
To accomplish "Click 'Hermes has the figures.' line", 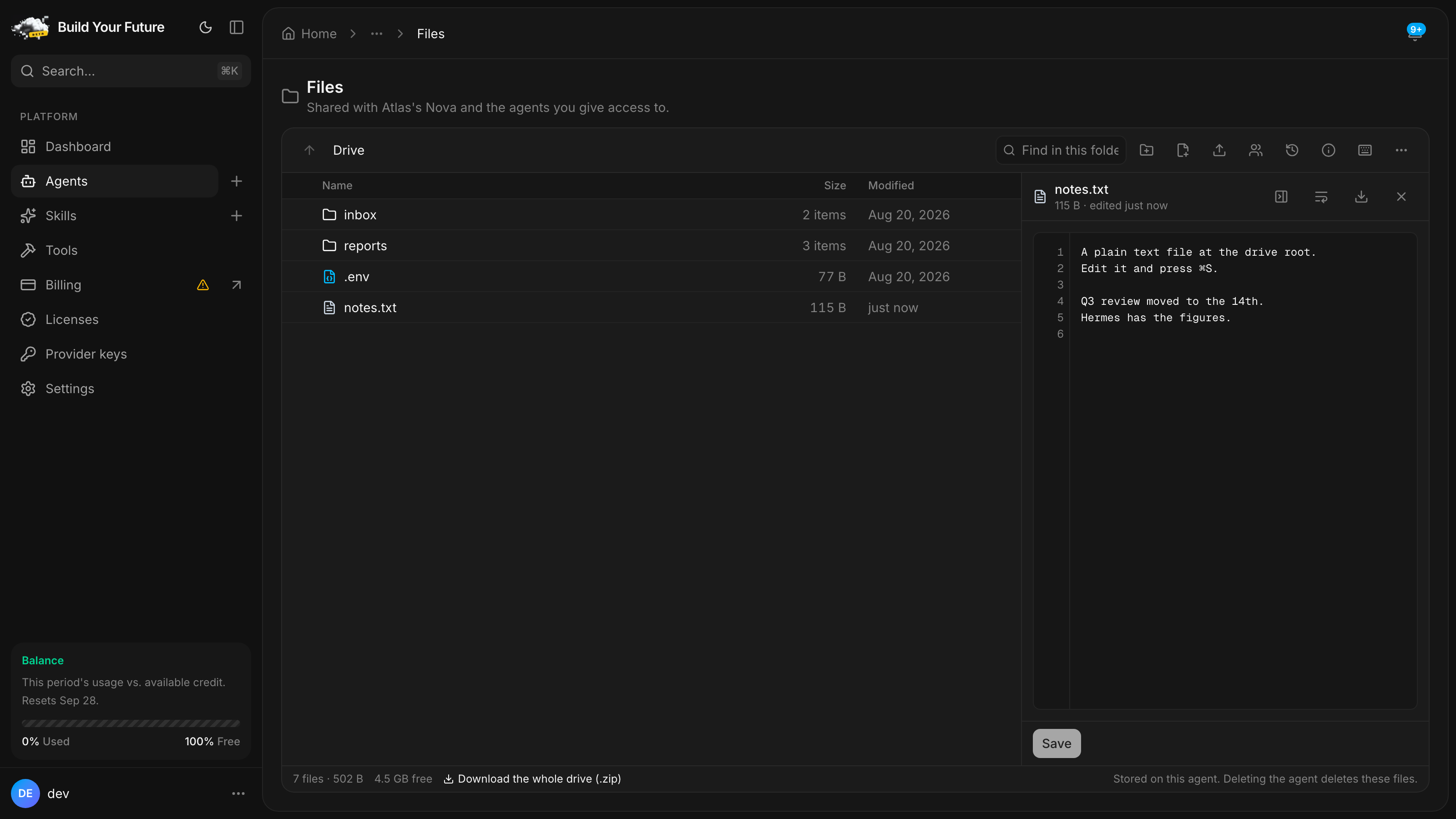I will [1155, 318].
